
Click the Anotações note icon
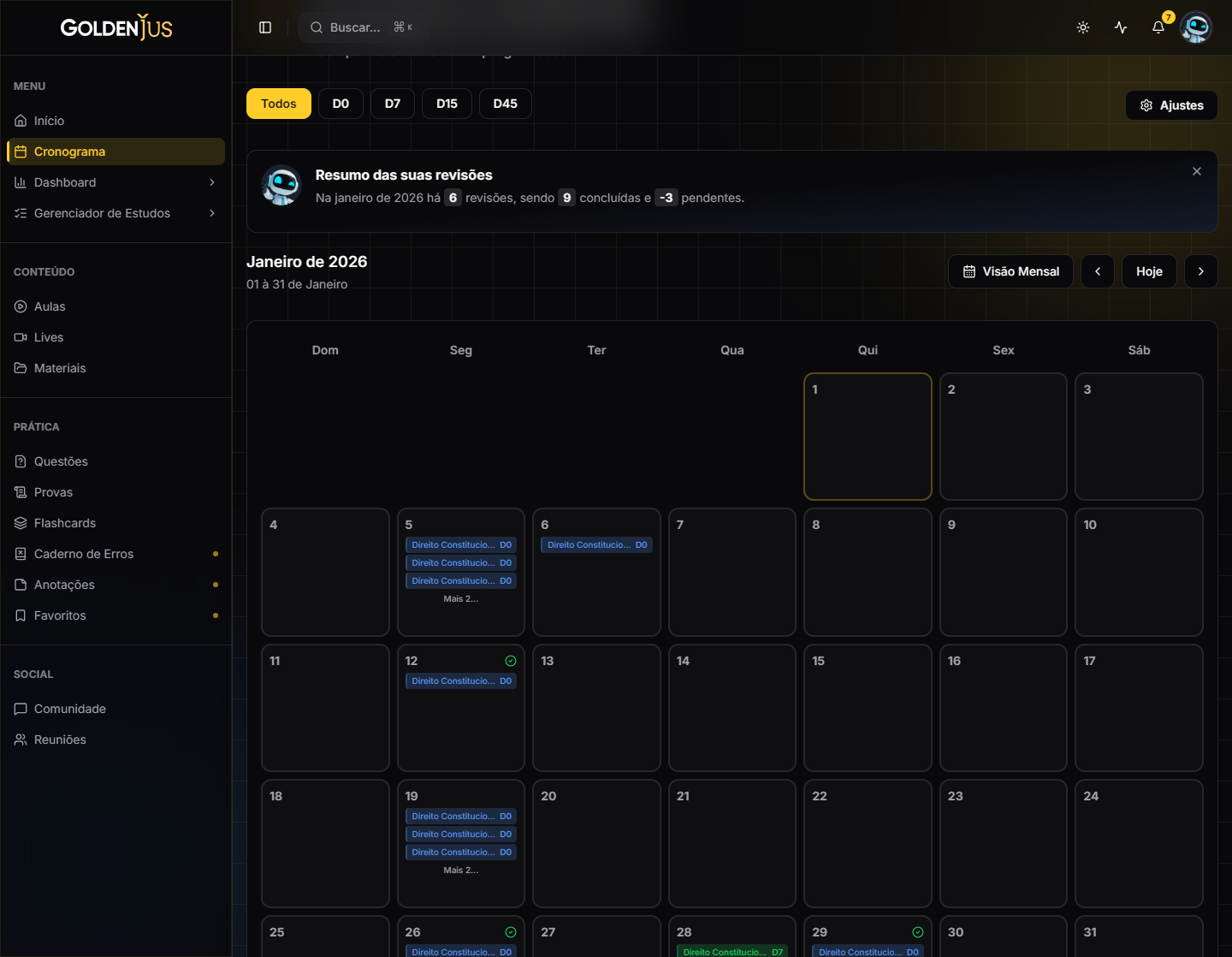[x=21, y=585]
